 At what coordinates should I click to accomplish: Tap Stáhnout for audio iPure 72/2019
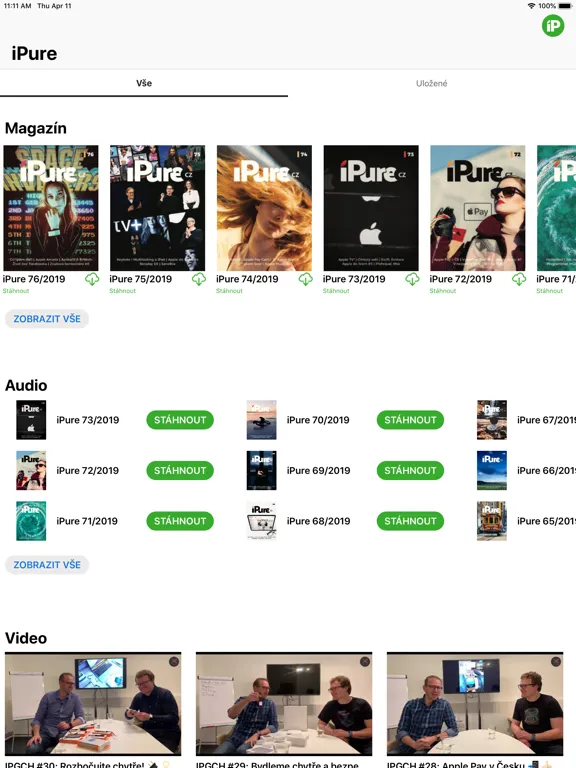(x=180, y=470)
